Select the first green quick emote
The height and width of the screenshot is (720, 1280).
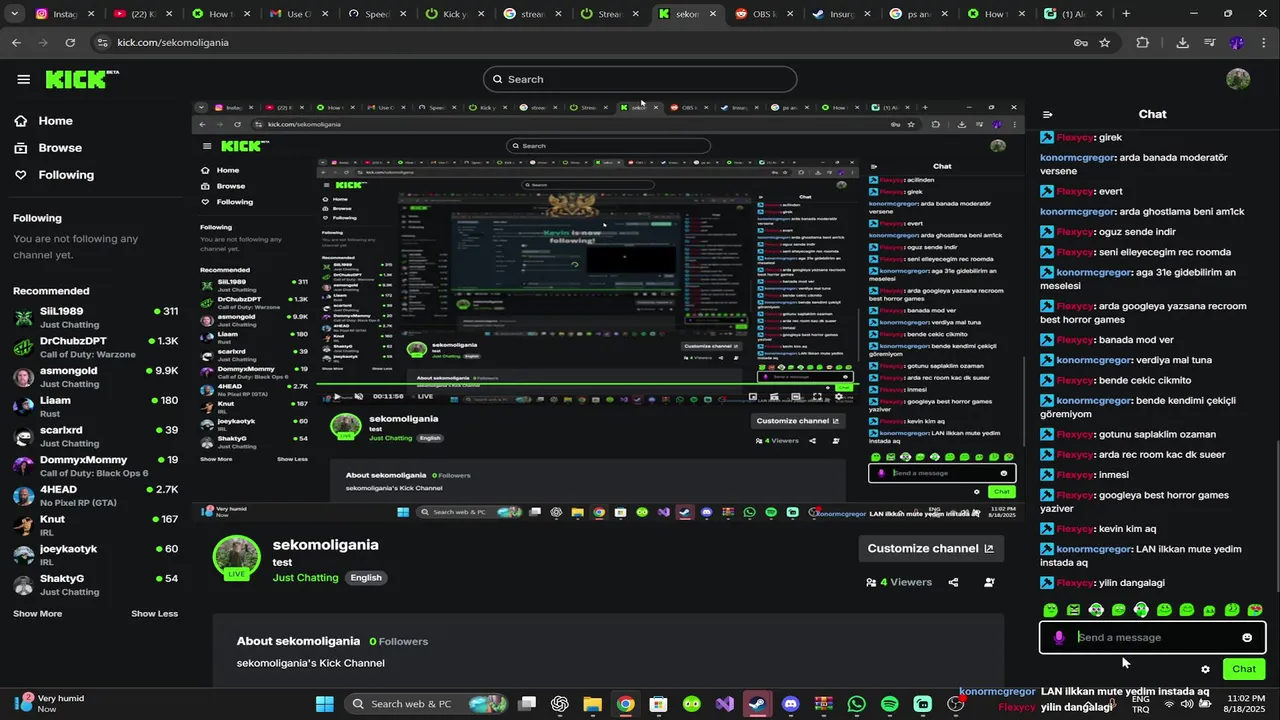click(1050, 610)
